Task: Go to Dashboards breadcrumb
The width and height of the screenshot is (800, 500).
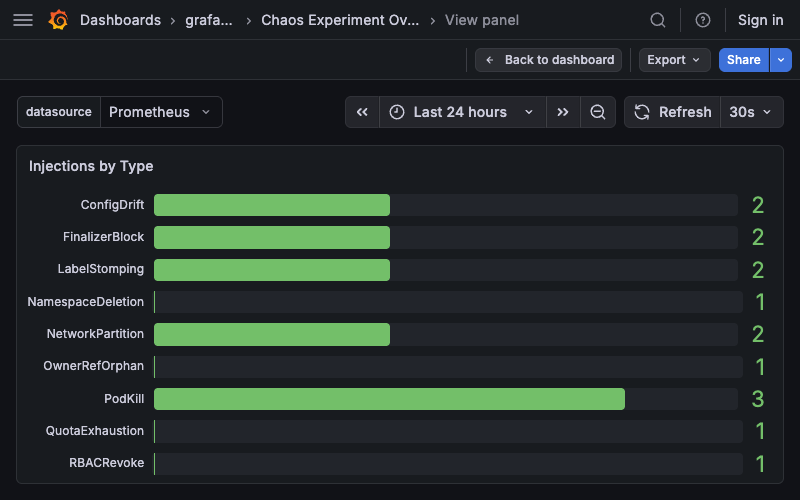Action: (120, 20)
